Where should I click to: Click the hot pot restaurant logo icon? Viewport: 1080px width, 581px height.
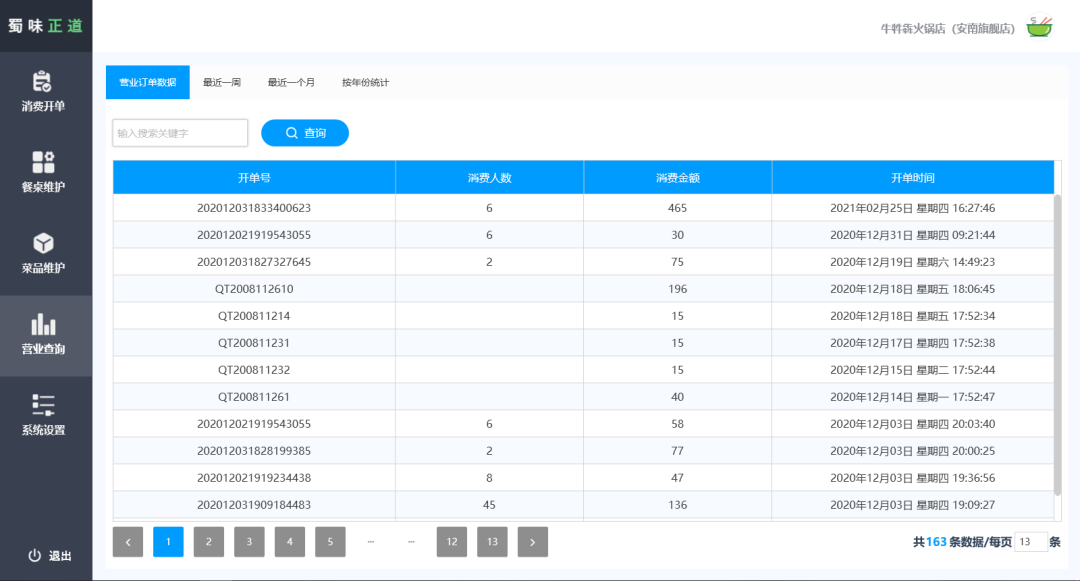click(1040, 27)
